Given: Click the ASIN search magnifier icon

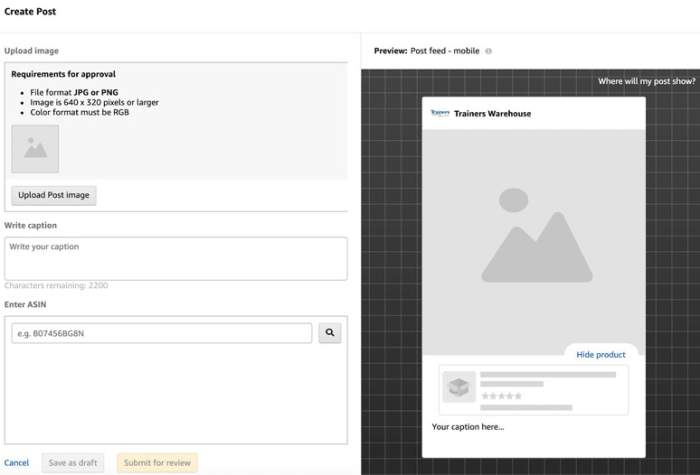Looking at the screenshot, I should pyautogui.click(x=330, y=333).
